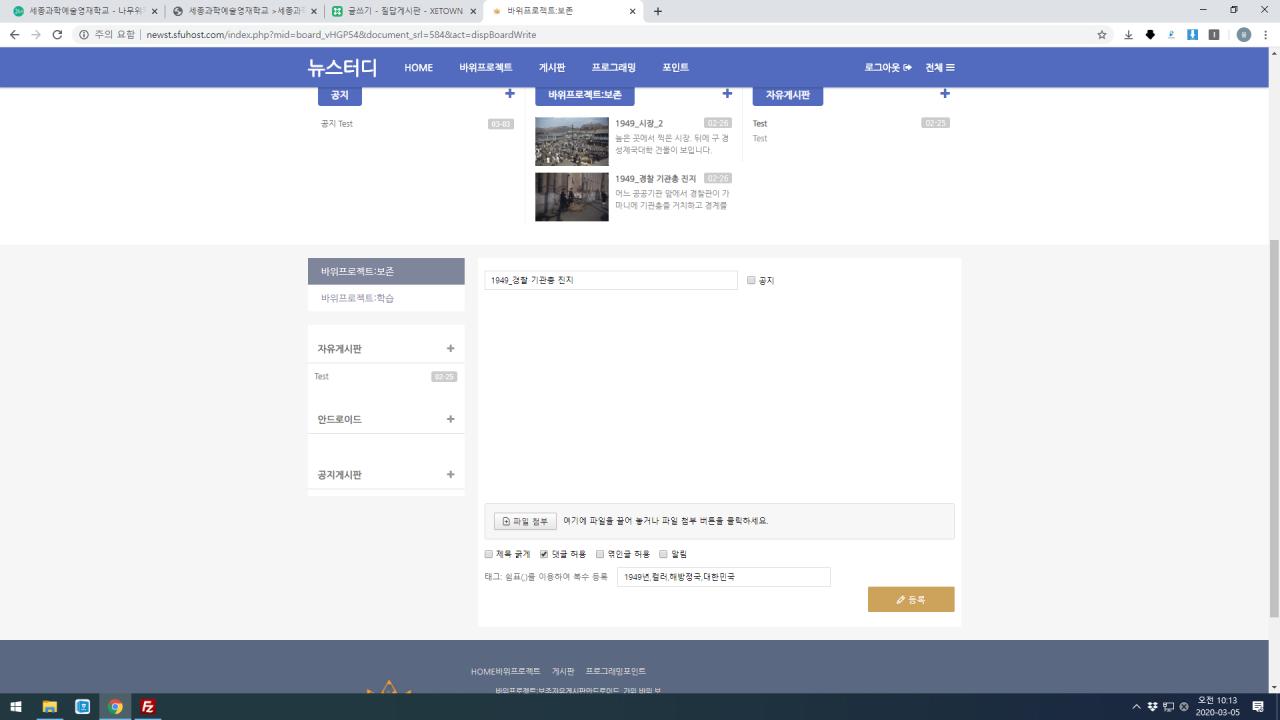Open the network tray icon

pyautogui.click(x=1168, y=707)
